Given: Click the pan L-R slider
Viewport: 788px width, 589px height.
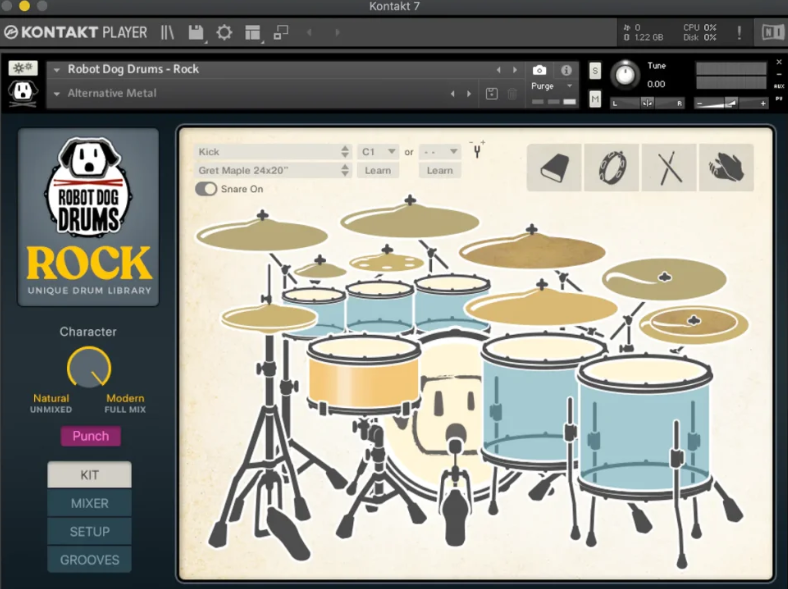Looking at the screenshot, I should click(647, 103).
